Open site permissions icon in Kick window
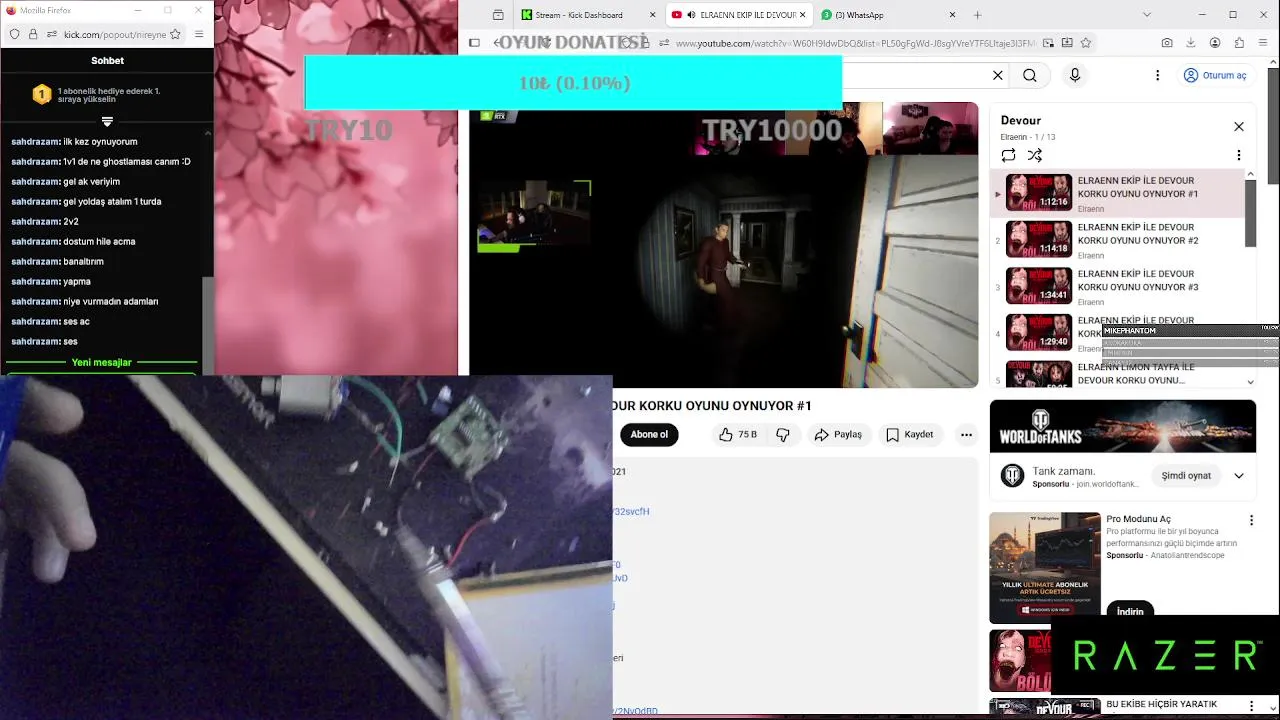The image size is (1280, 720). tap(50, 34)
